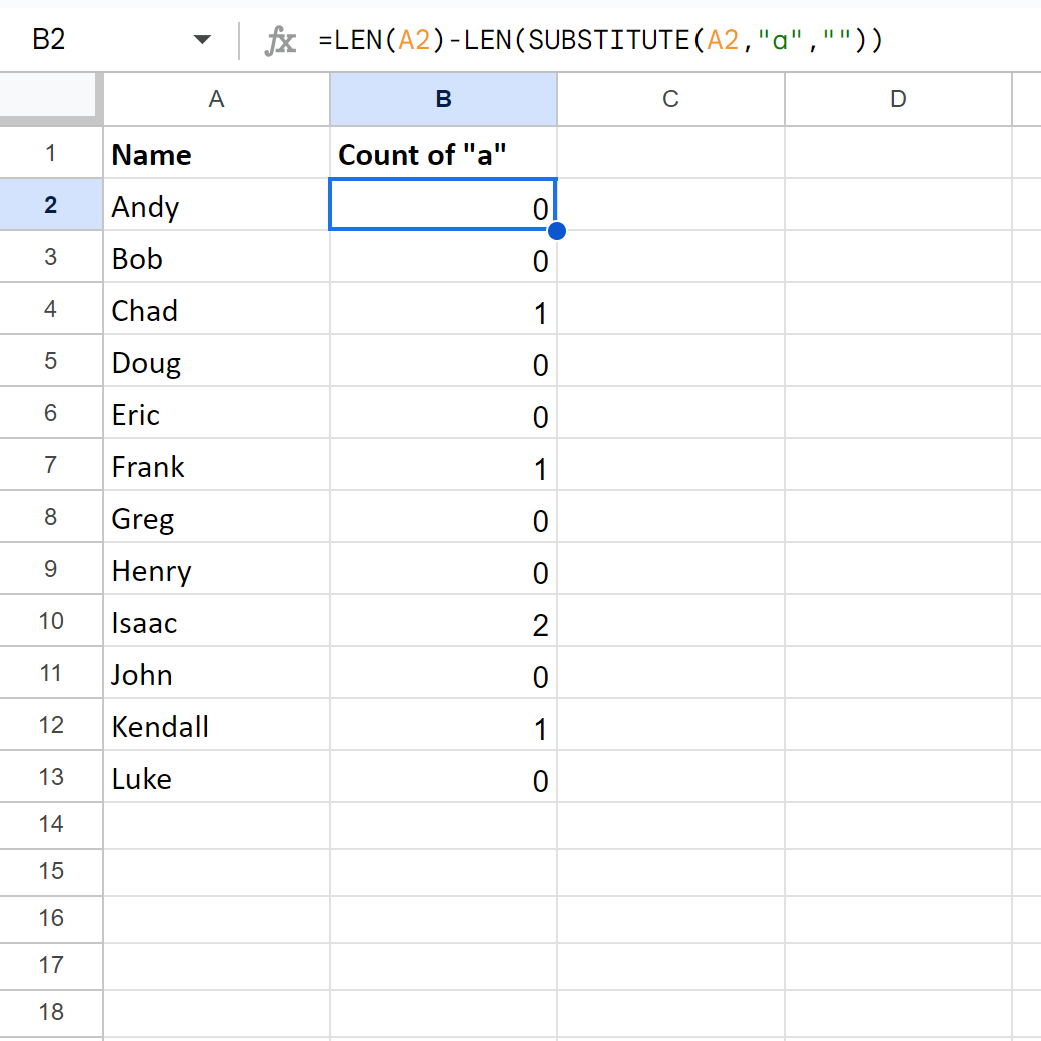Open the Name Box dropdown arrow
The width and height of the screenshot is (1041, 1041).
pyautogui.click(x=203, y=40)
